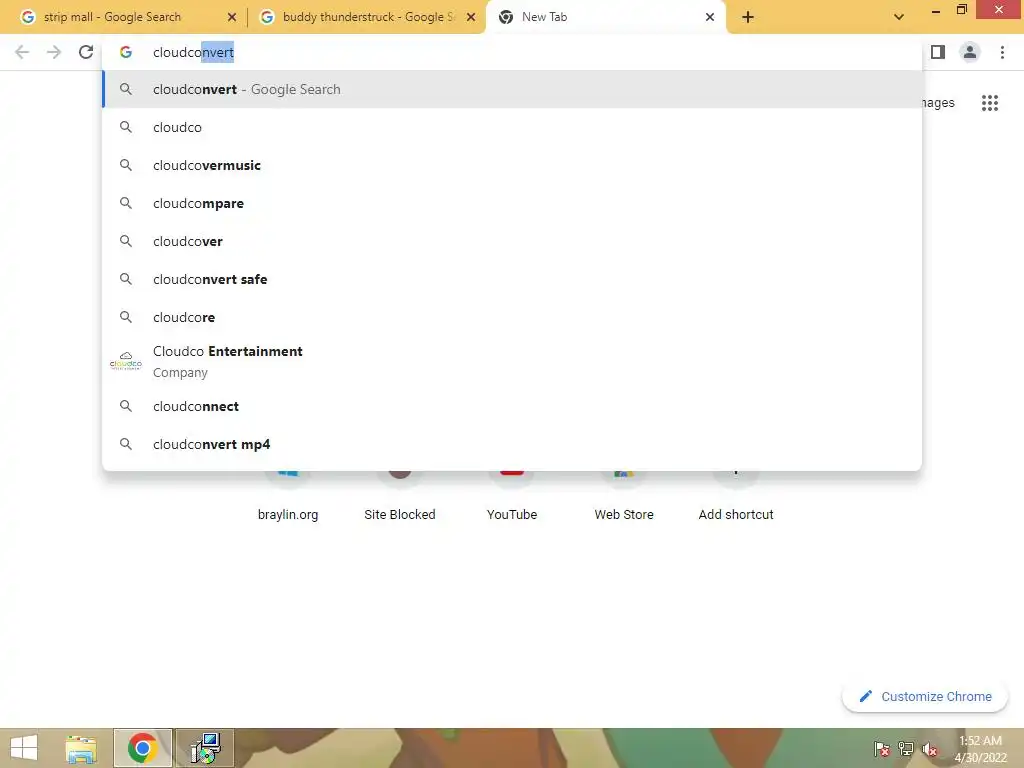
Task: Choose the cloudconvert - Google Search suggestion
Action: click(x=512, y=89)
